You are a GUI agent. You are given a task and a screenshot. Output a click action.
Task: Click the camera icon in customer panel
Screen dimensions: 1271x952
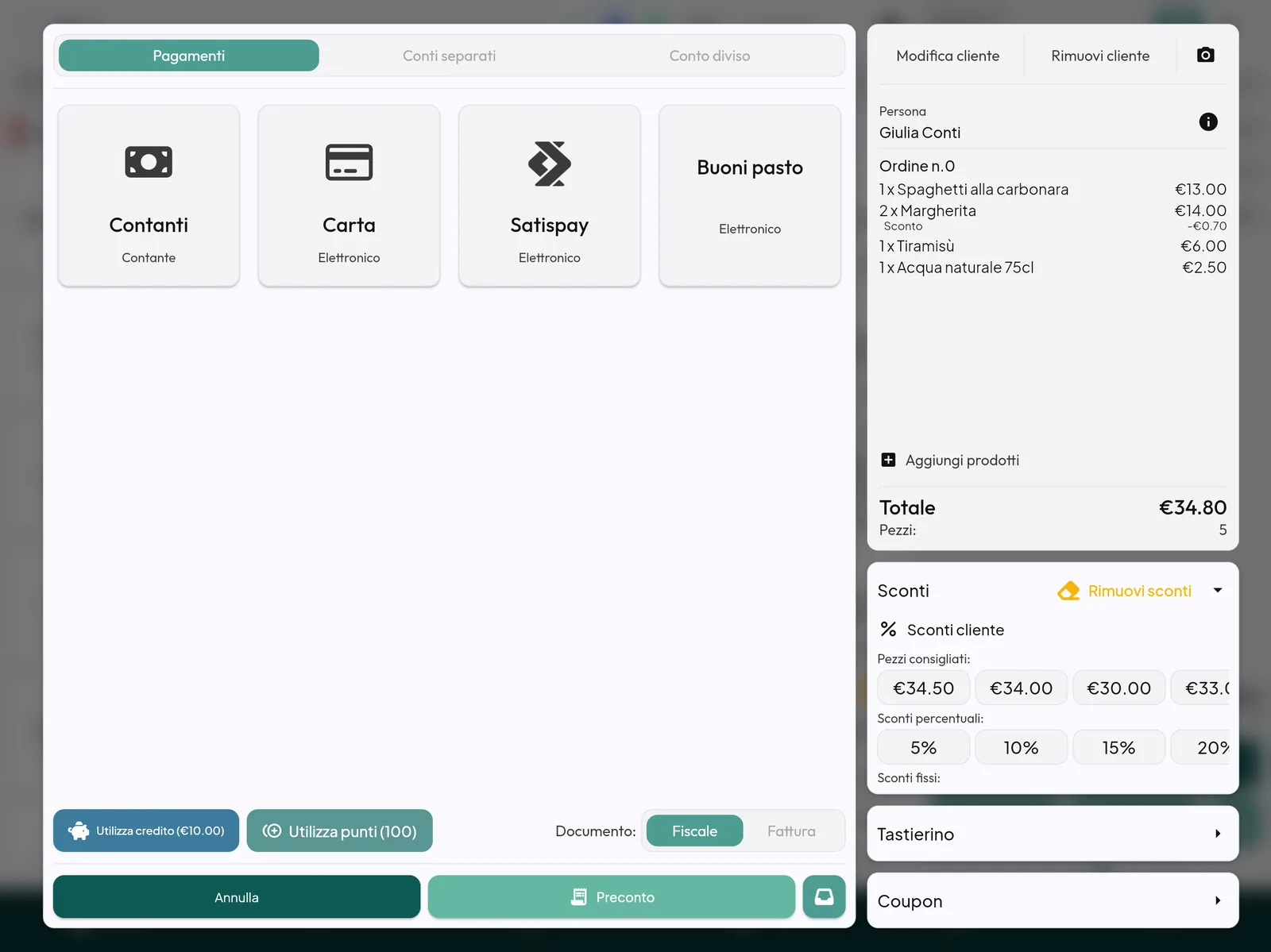tap(1205, 55)
